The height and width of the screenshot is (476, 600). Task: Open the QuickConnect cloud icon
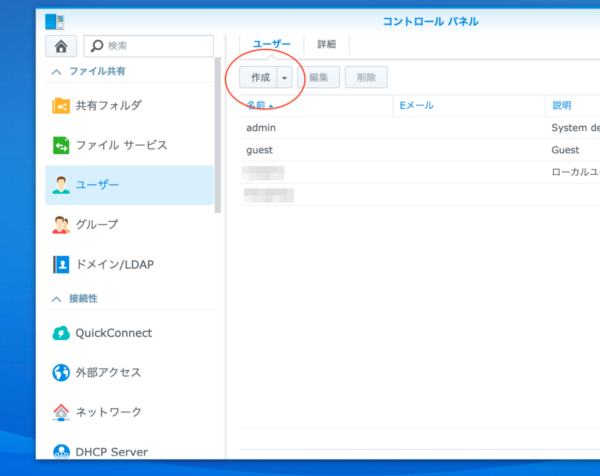point(61,333)
